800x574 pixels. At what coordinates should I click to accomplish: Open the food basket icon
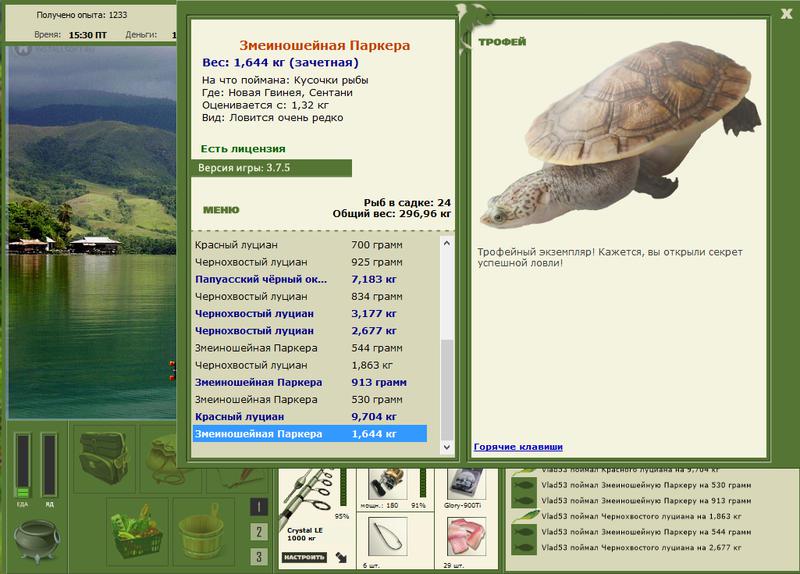point(137,533)
